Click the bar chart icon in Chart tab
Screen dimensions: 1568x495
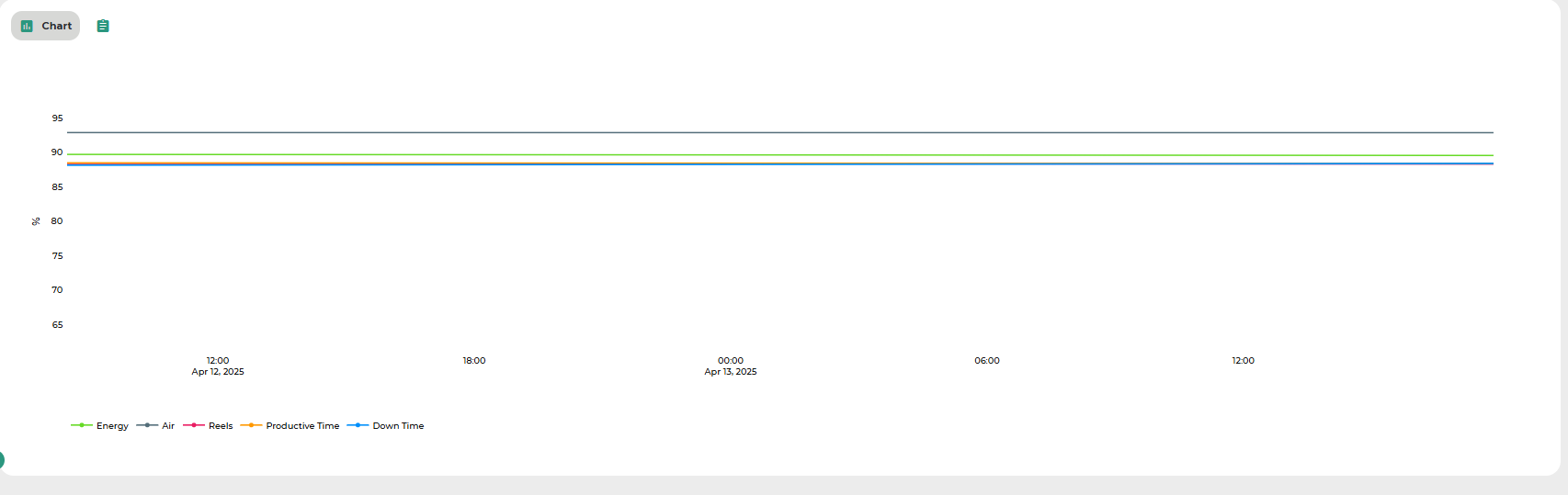(x=27, y=26)
